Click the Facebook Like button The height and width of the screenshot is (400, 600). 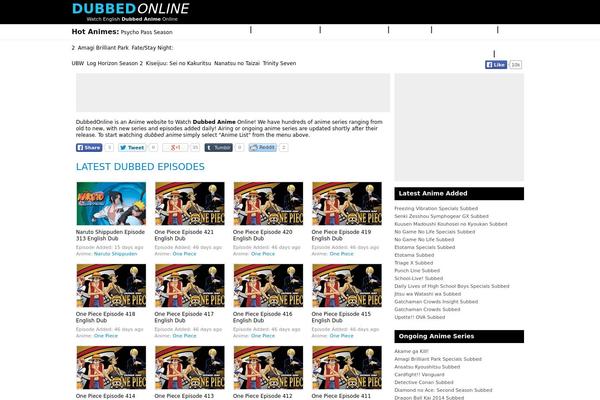[x=496, y=65]
